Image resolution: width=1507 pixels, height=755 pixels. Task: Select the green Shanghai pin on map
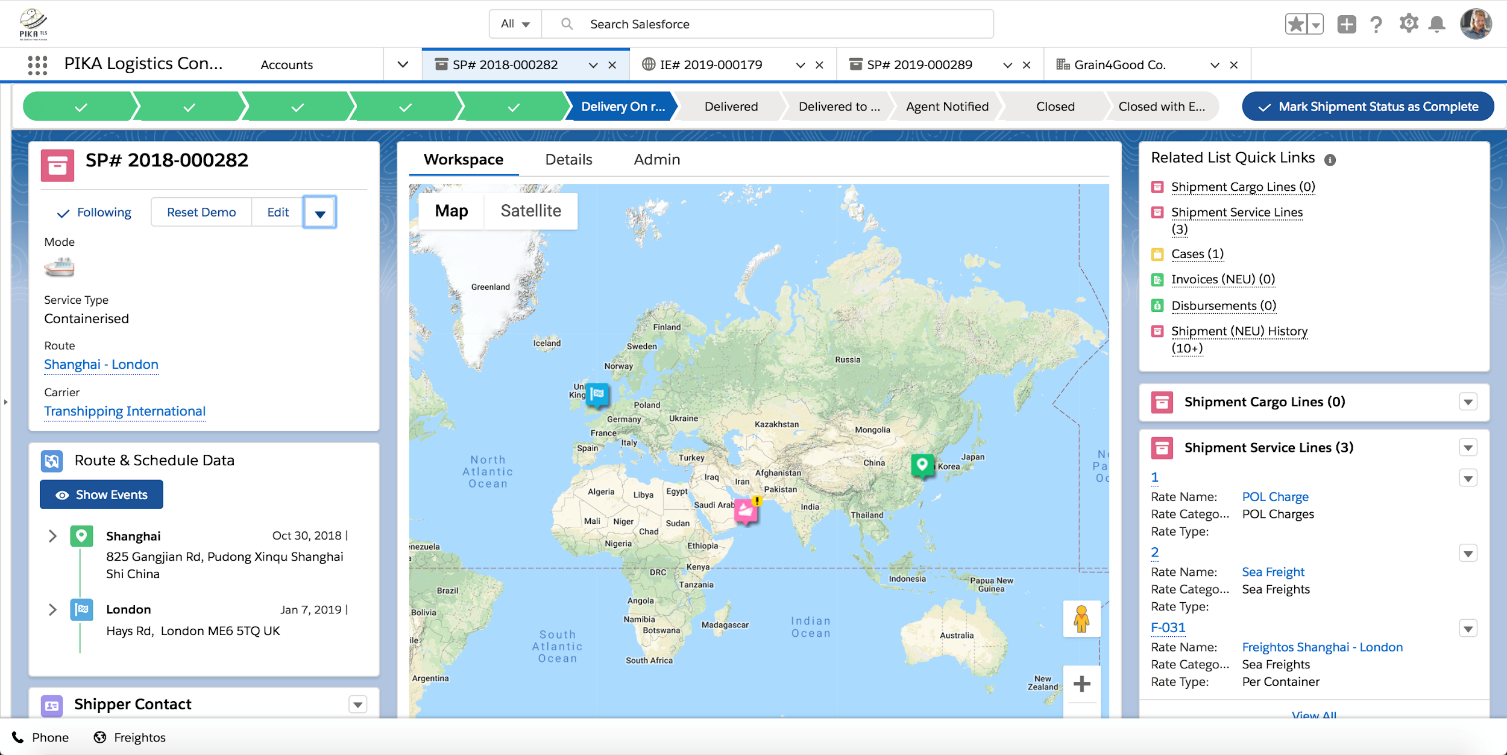[x=922, y=465]
